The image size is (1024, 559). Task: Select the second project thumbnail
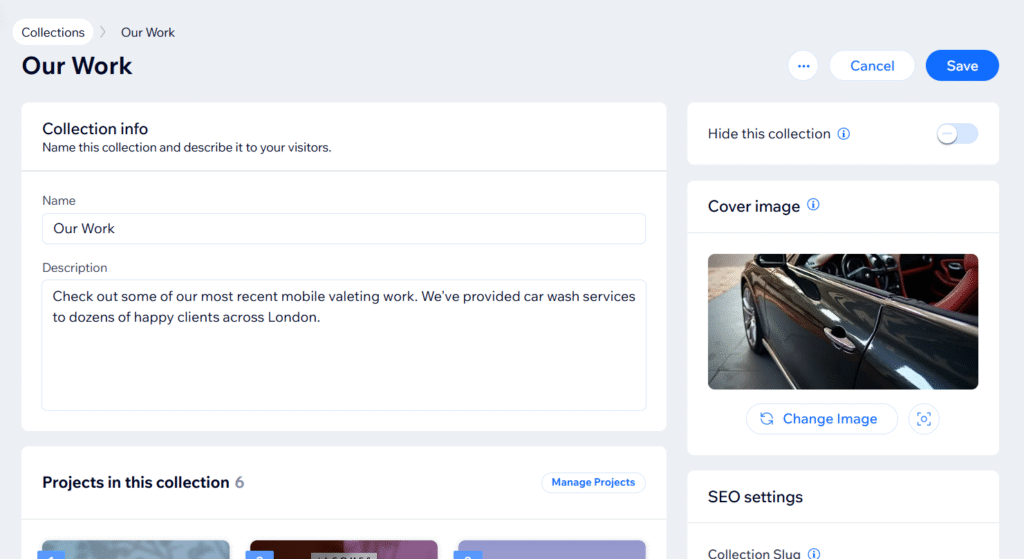coord(343,549)
